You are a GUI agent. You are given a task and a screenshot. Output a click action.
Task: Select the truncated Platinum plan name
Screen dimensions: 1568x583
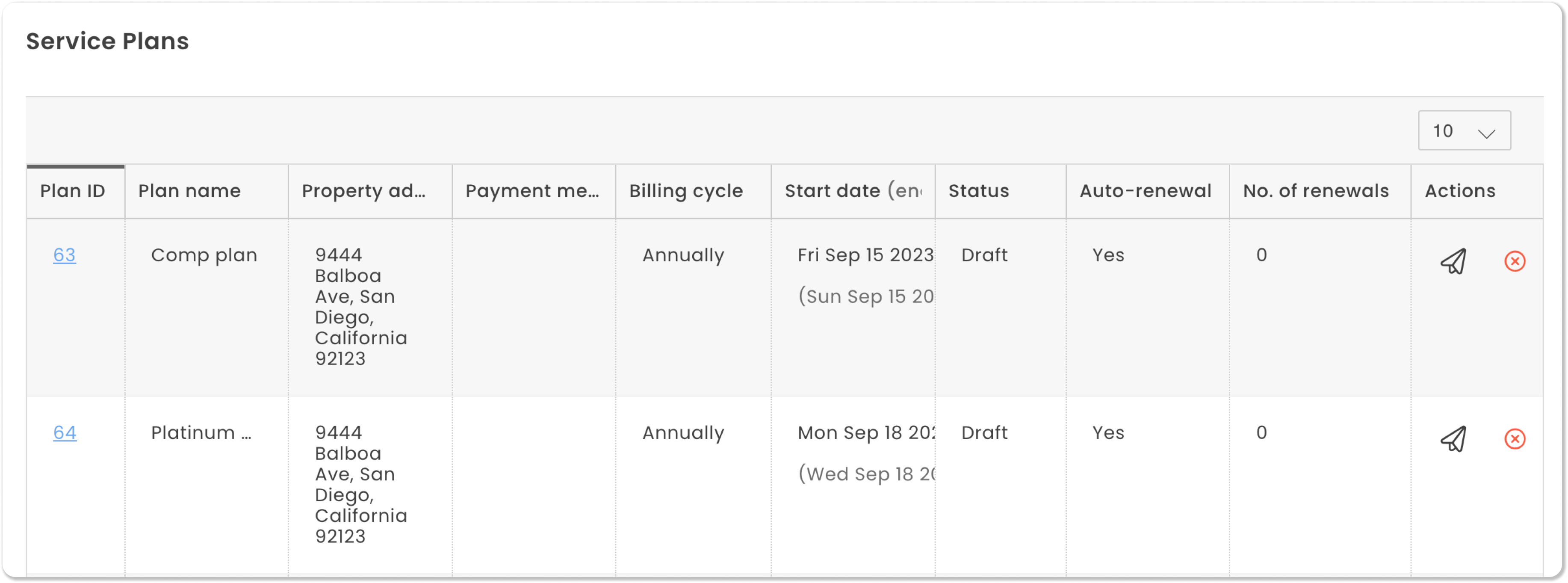click(201, 432)
